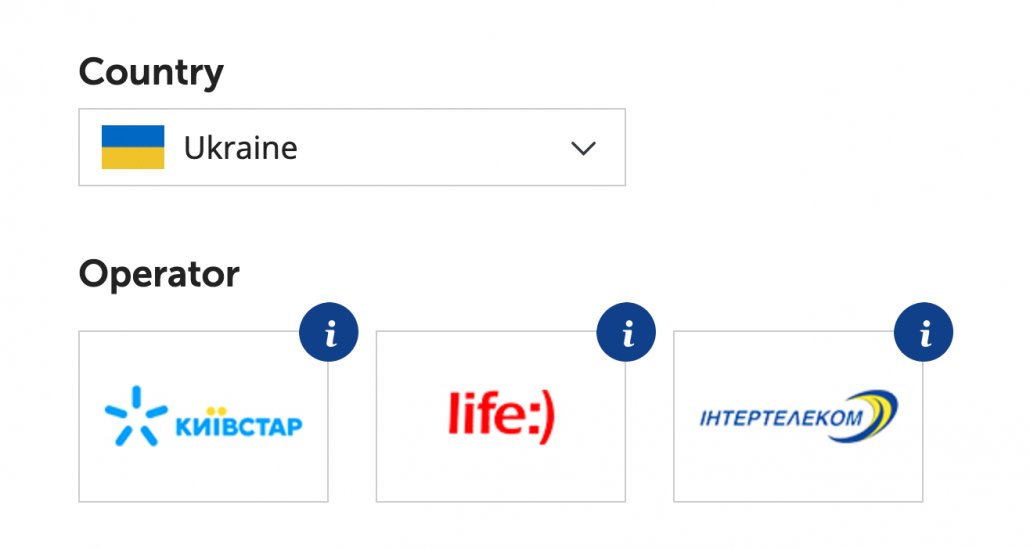Select Intertelecom as the operator
Image resolution: width=1030 pixels, height=548 pixels.
pyautogui.click(x=798, y=416)
